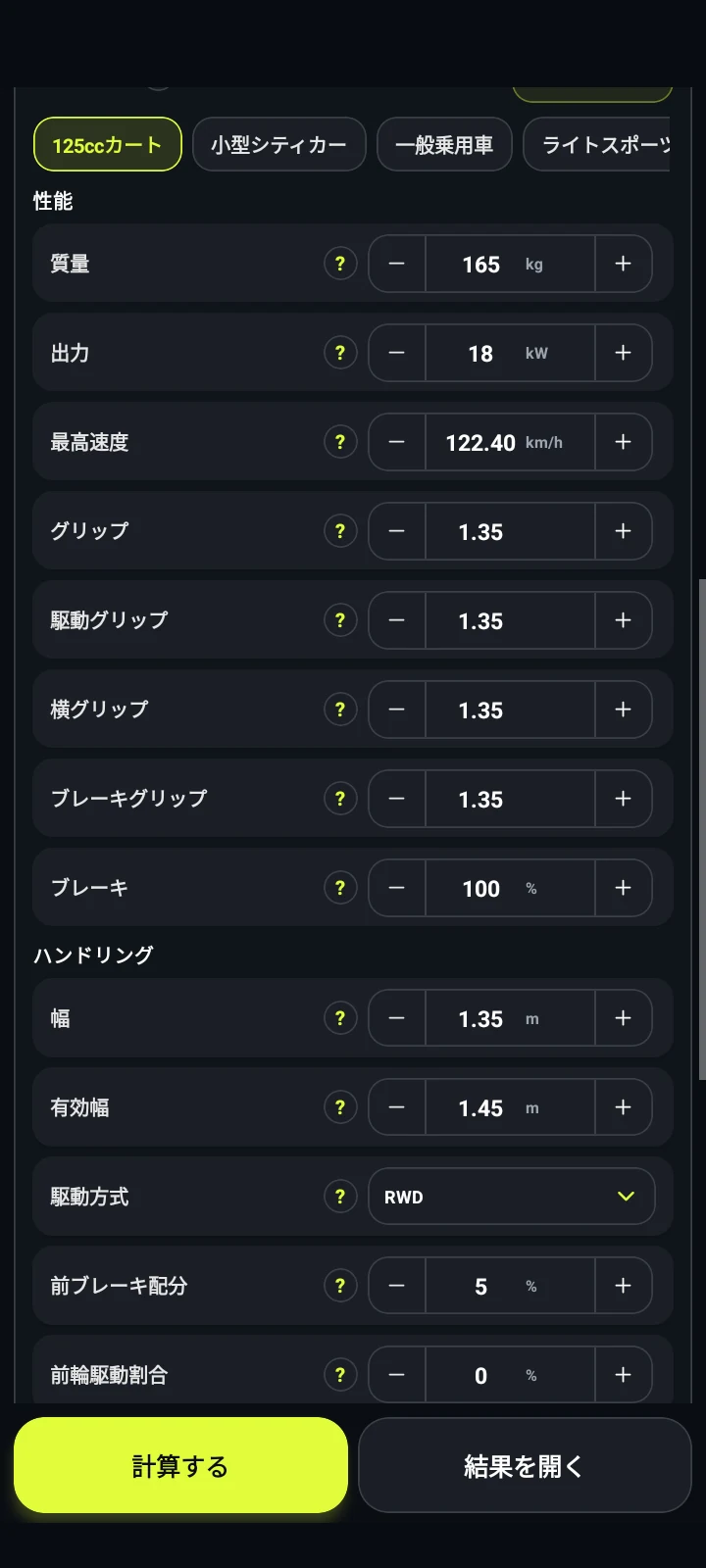Choose the 一般乗用車 preset
706x1568 pixels.
pos(444,144)
